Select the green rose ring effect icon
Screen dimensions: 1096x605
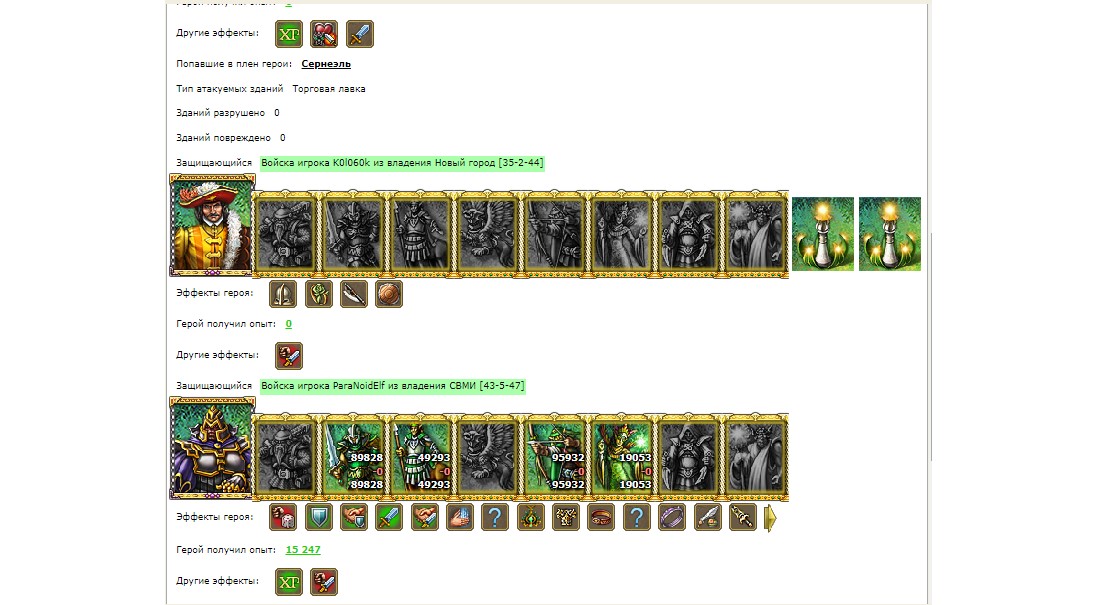click(319, 294)
